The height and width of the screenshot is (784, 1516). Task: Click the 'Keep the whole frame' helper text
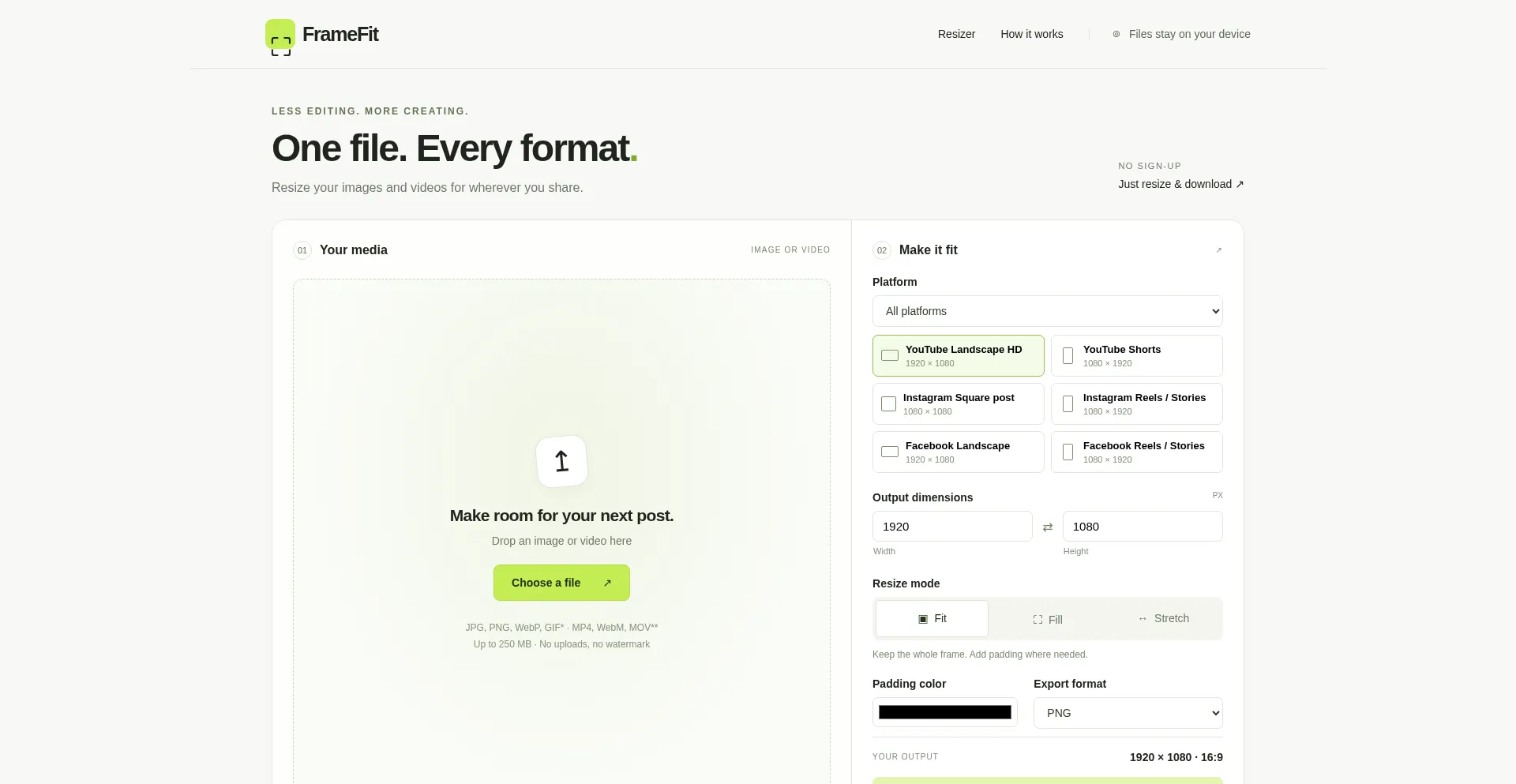click(980, 655)
